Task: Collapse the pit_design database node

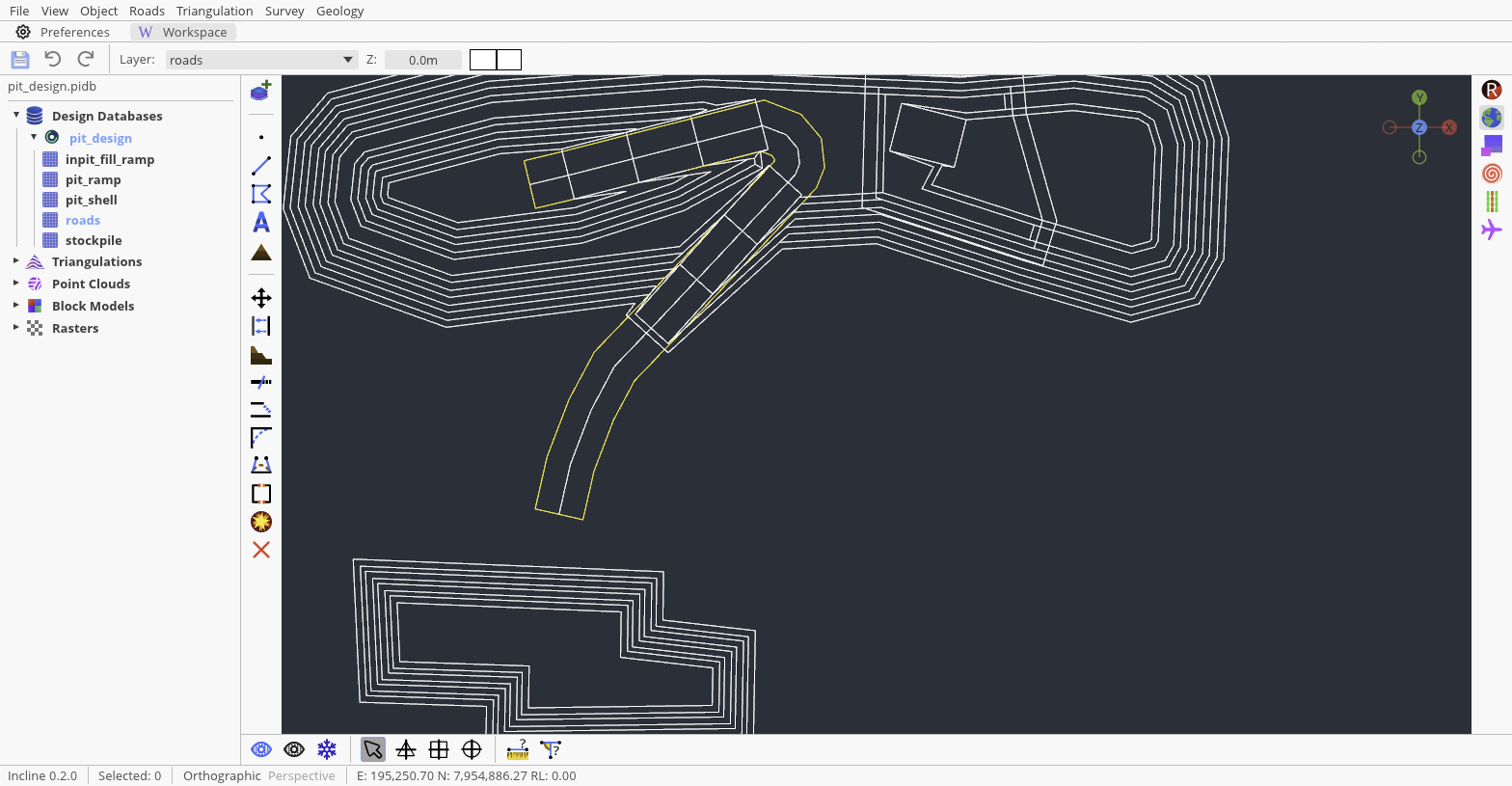Action: tap(34, 137)
